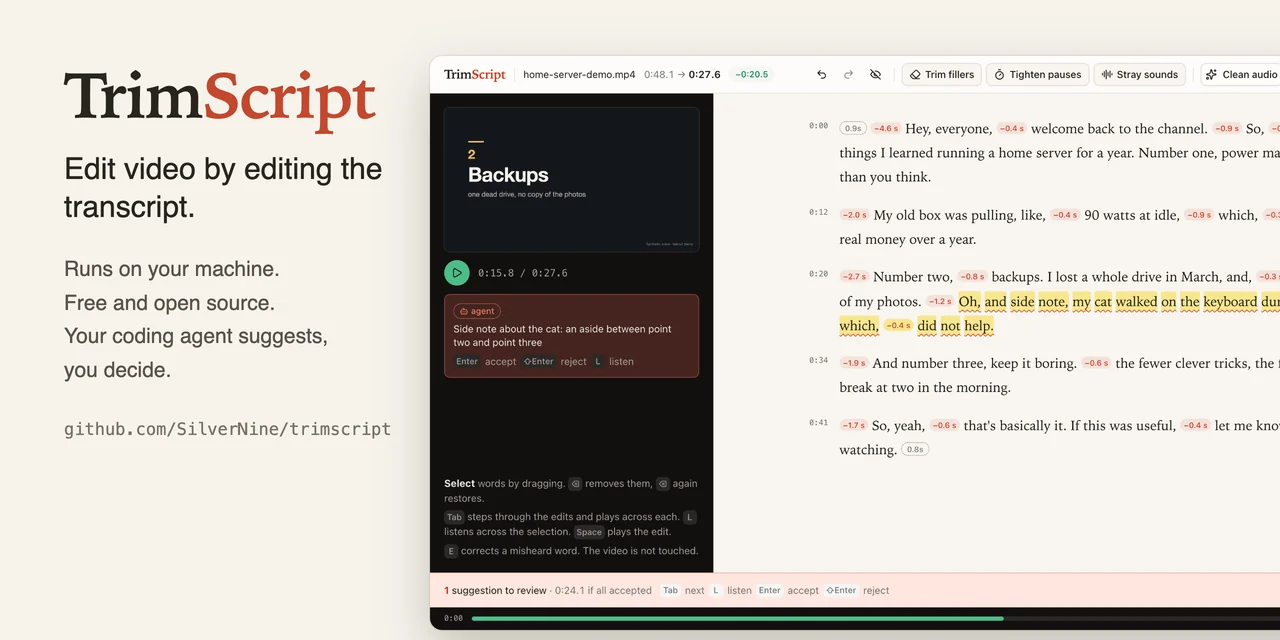The height and width of the screenshot is (640, 1280).
Task: Click the word "Backups" in video slide
Action: [x=508, y=175]
